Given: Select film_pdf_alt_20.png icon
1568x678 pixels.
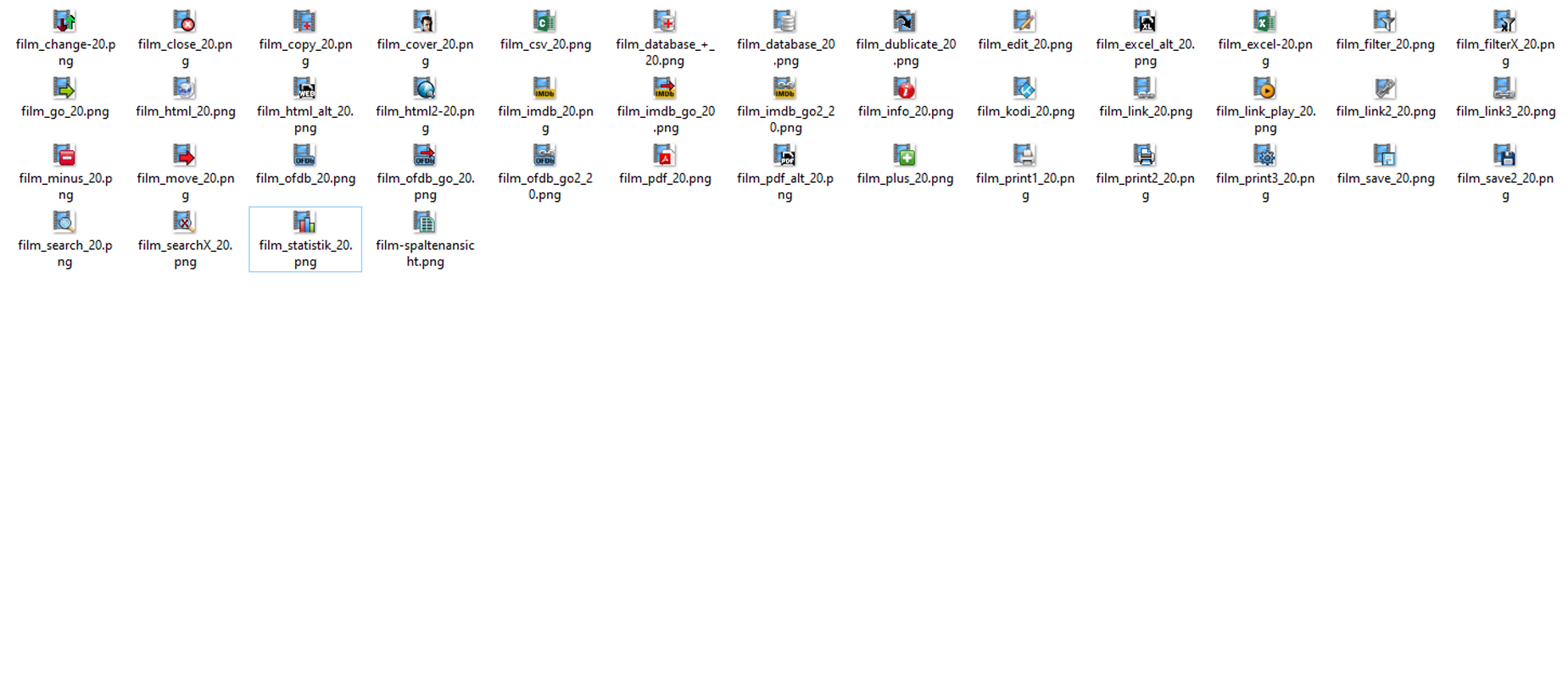Looking at the screenshot, I should (x=784, y=154).
